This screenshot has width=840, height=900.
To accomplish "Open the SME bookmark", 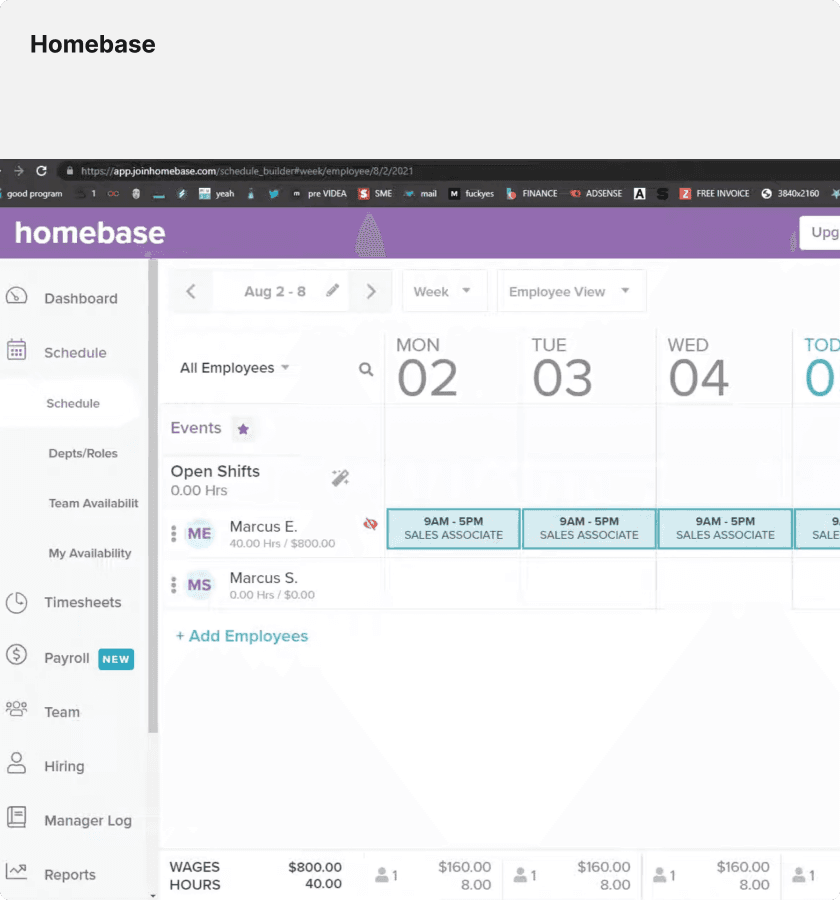I will (375, 193).
